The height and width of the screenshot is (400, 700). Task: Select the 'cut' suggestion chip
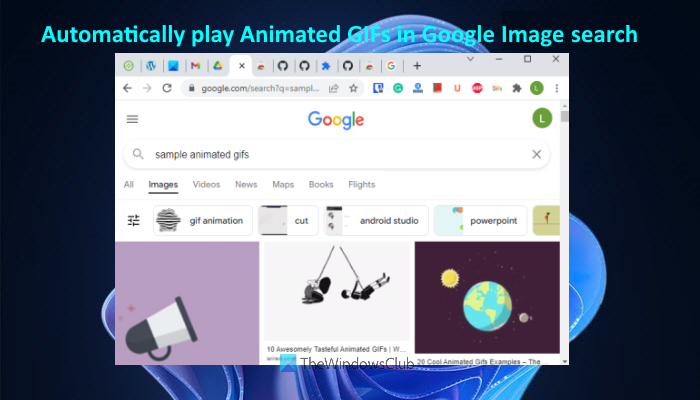click(x=288, y=221)
